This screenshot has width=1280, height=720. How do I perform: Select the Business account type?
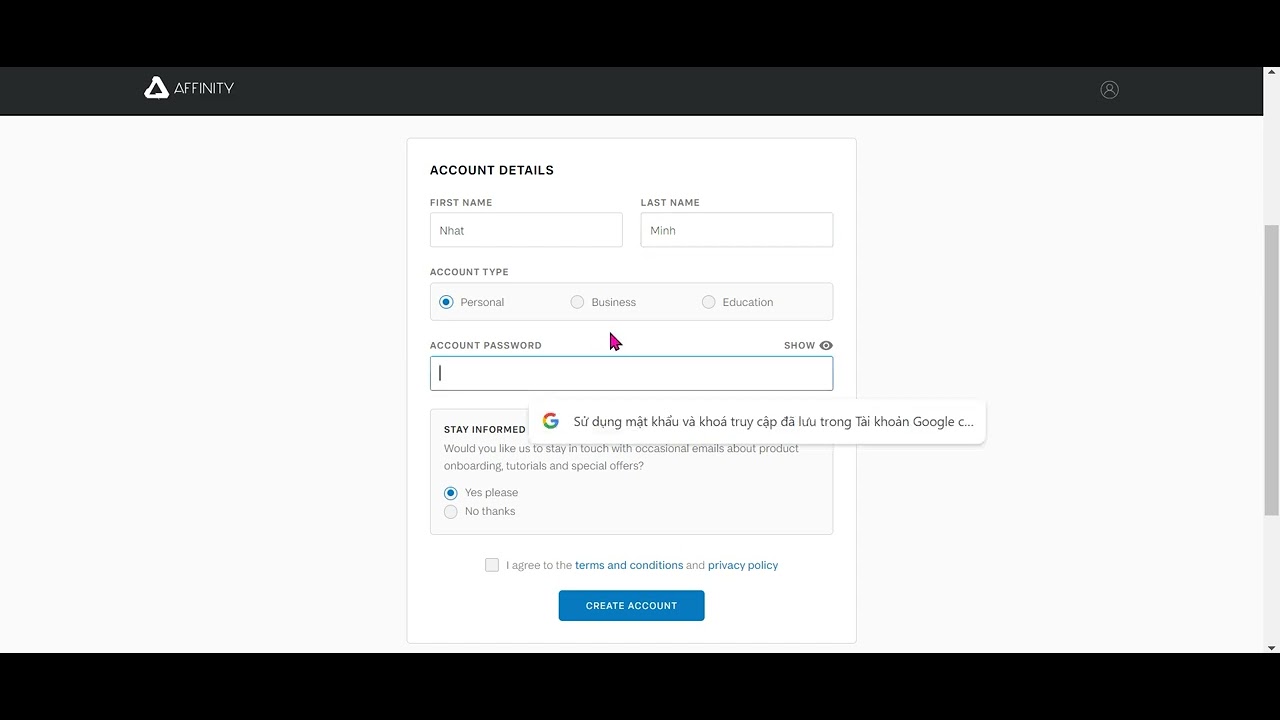click(577, 302)
